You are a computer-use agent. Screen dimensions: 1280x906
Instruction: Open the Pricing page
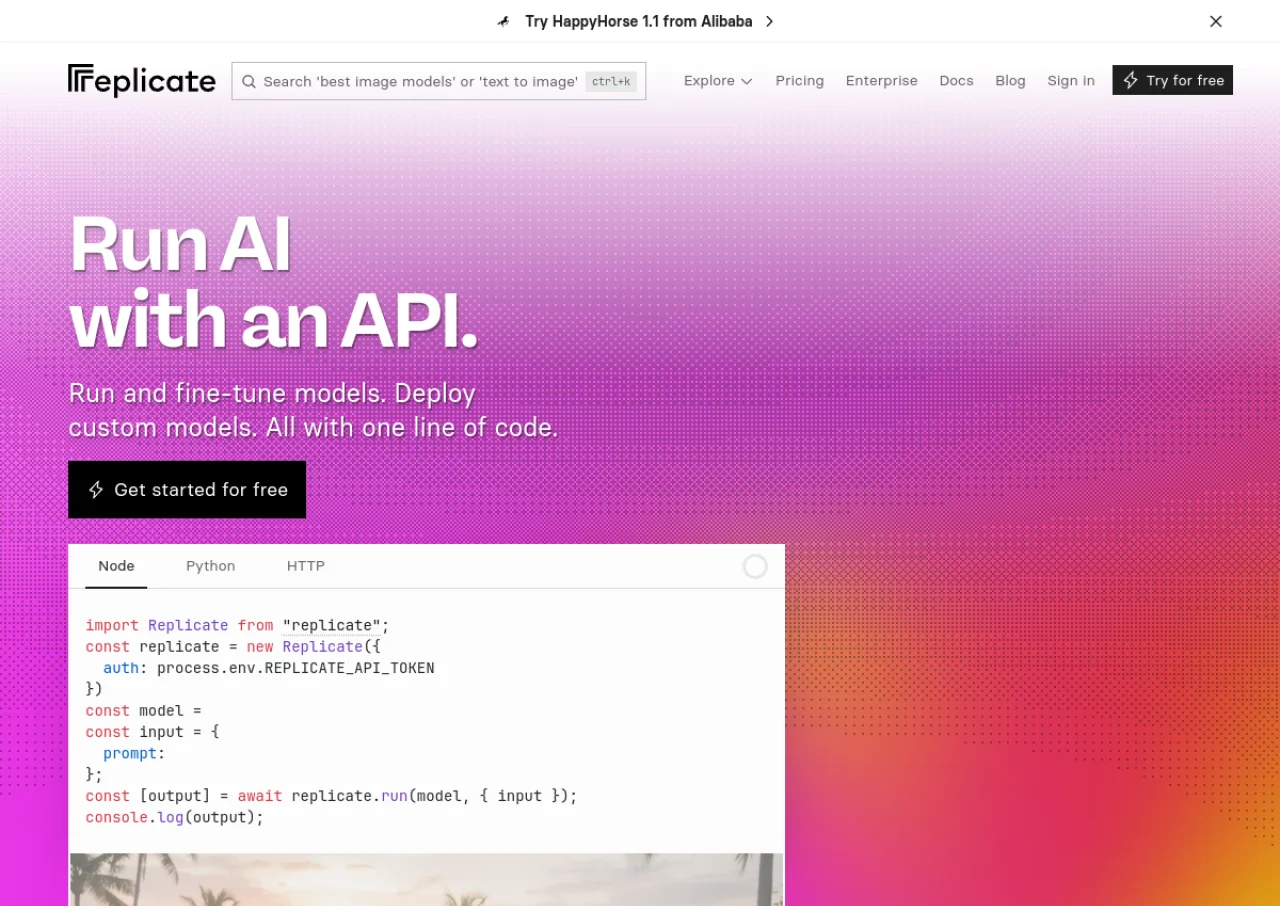[800, 81]
